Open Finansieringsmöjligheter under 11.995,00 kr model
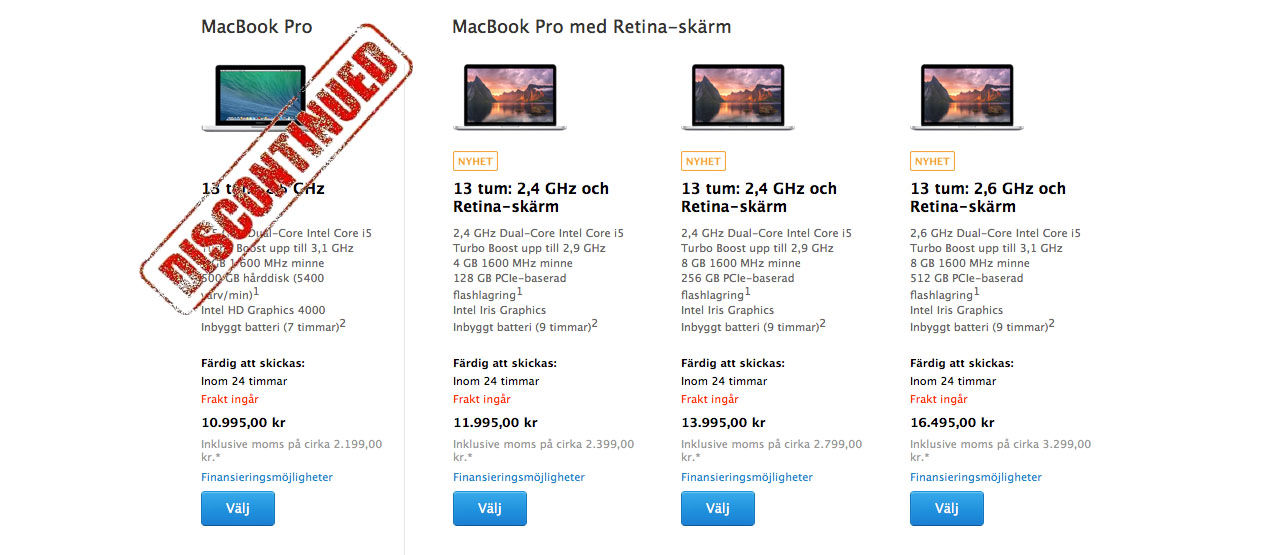 click(519, 477)
